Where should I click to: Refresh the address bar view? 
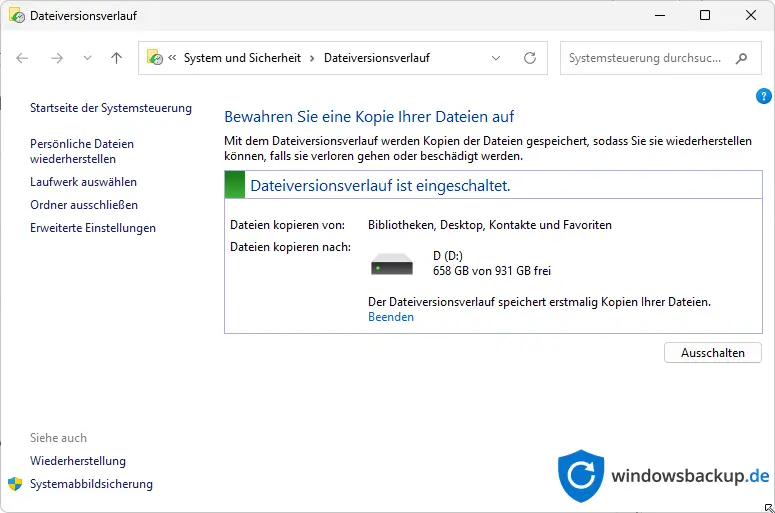[530, 58]
